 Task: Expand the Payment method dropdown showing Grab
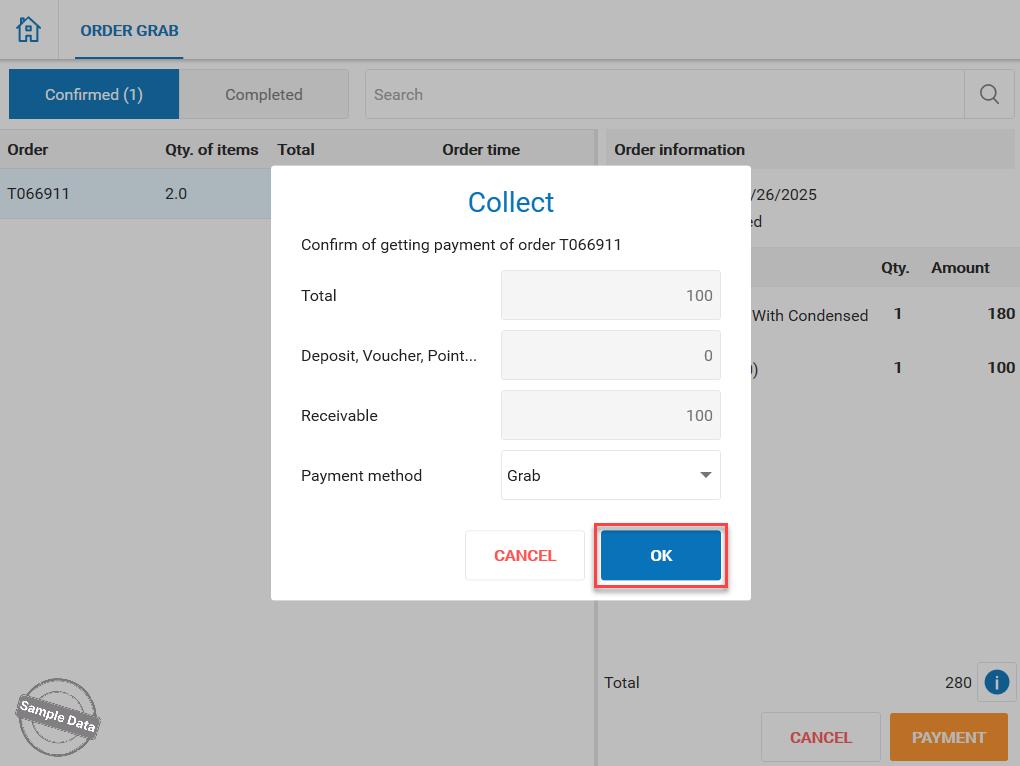pyautogui.click(x=610, y=475)
